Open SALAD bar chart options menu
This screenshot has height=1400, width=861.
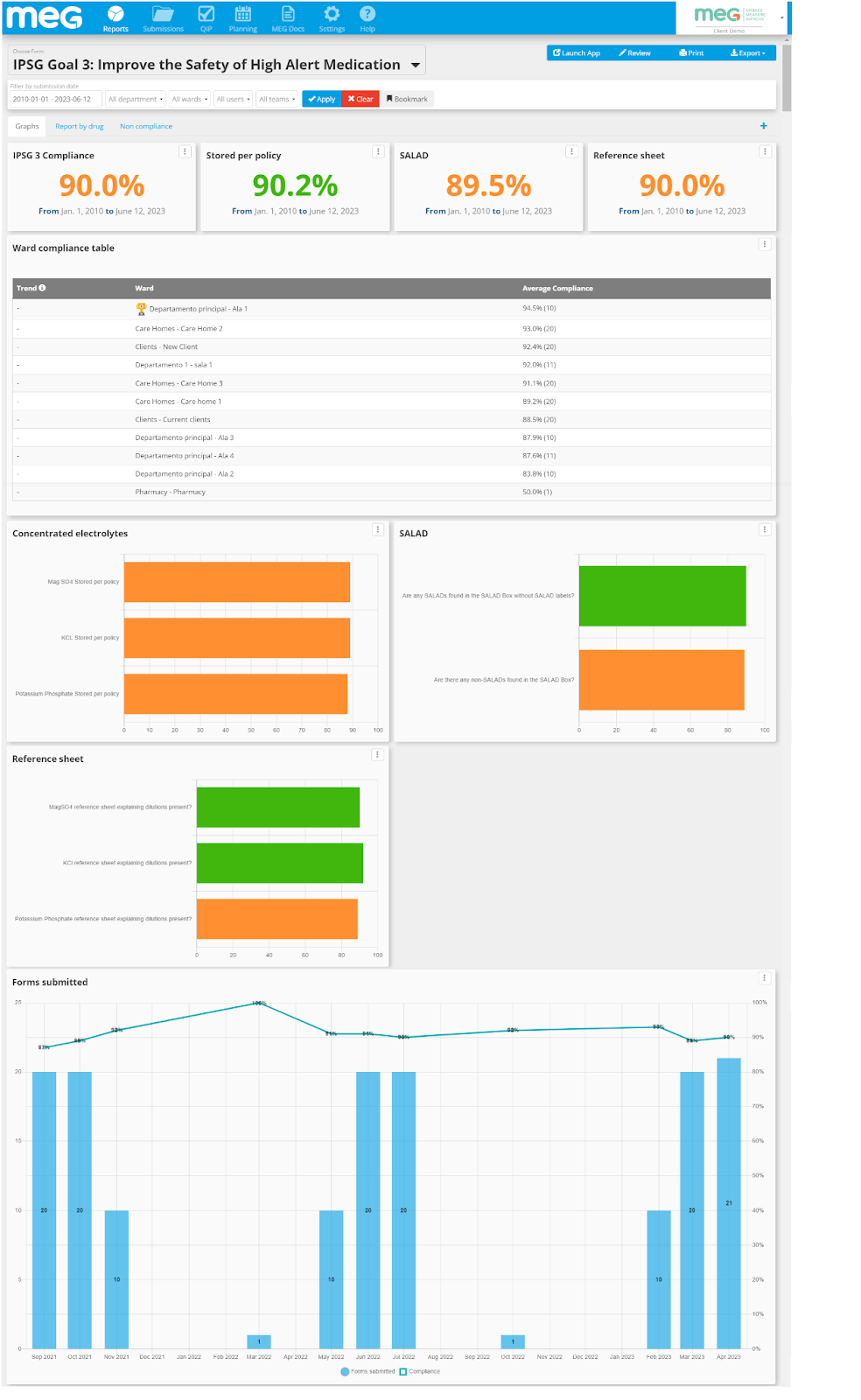(x=765, y=529)
